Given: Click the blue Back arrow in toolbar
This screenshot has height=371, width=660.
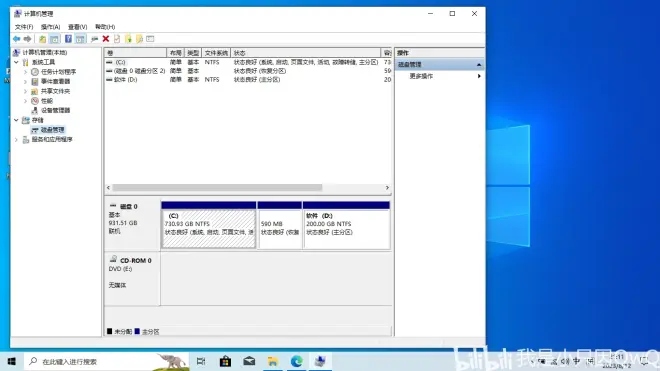Looking at the screenshot, I should [x=16, y=39].
